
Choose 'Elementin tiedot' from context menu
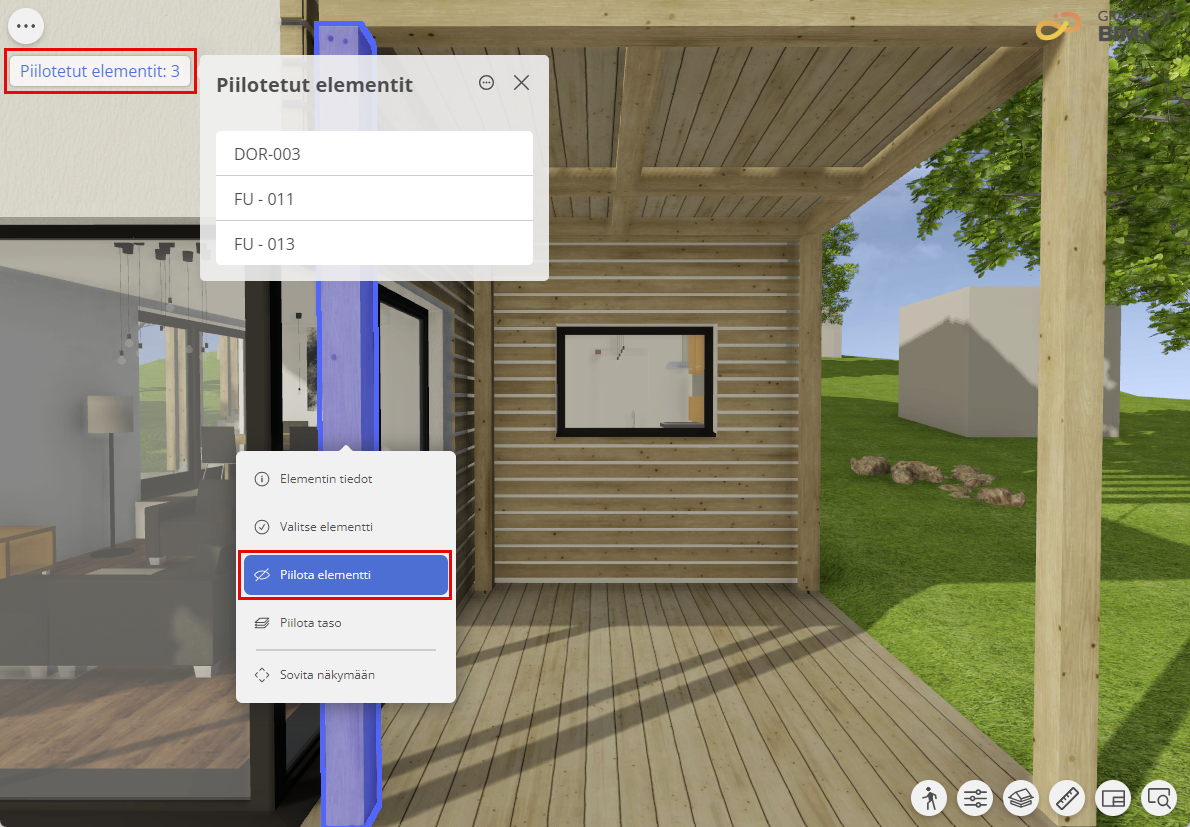pyautogui.click(x=345, y=479)
